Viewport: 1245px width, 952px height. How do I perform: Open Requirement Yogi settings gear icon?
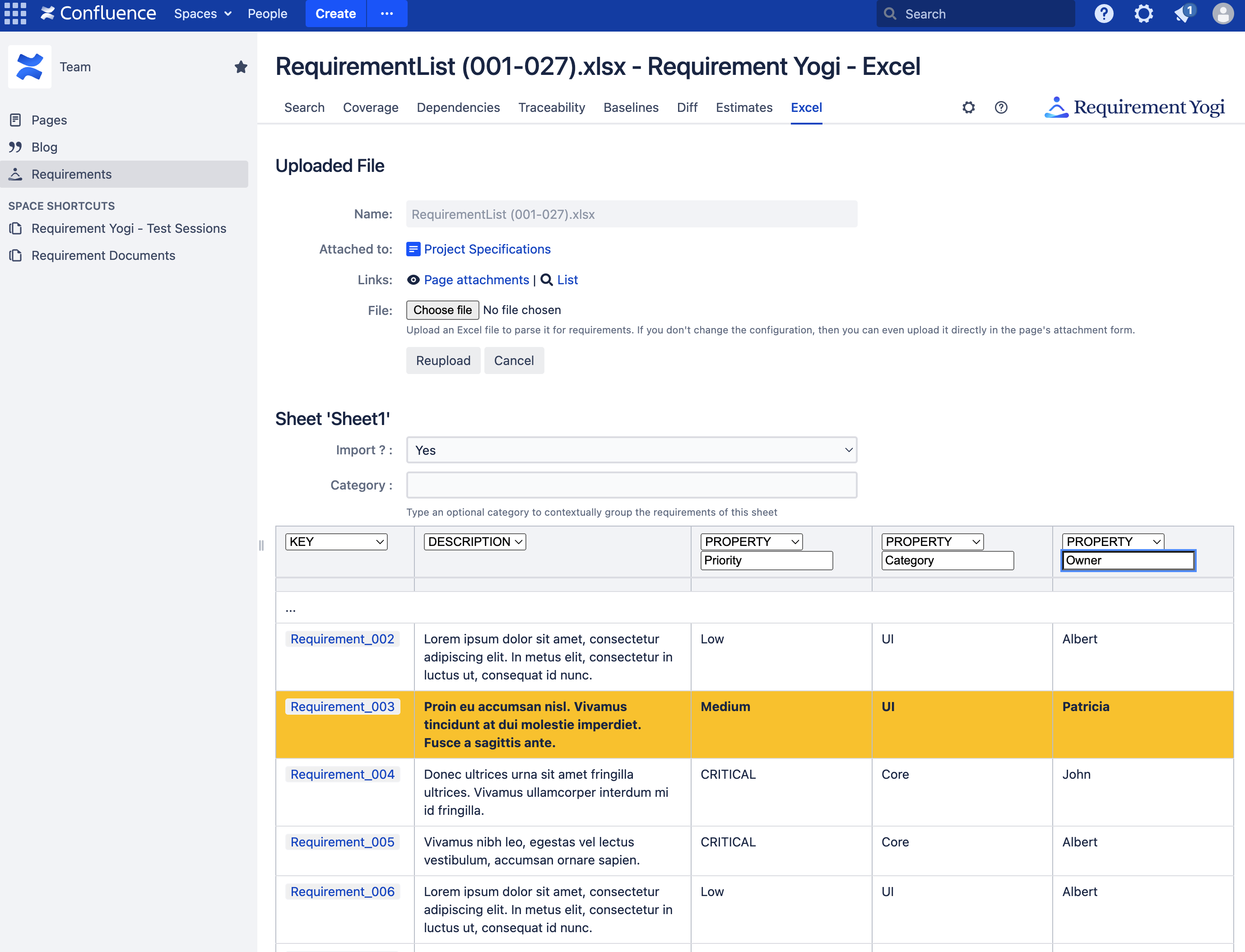coord(968,108)
